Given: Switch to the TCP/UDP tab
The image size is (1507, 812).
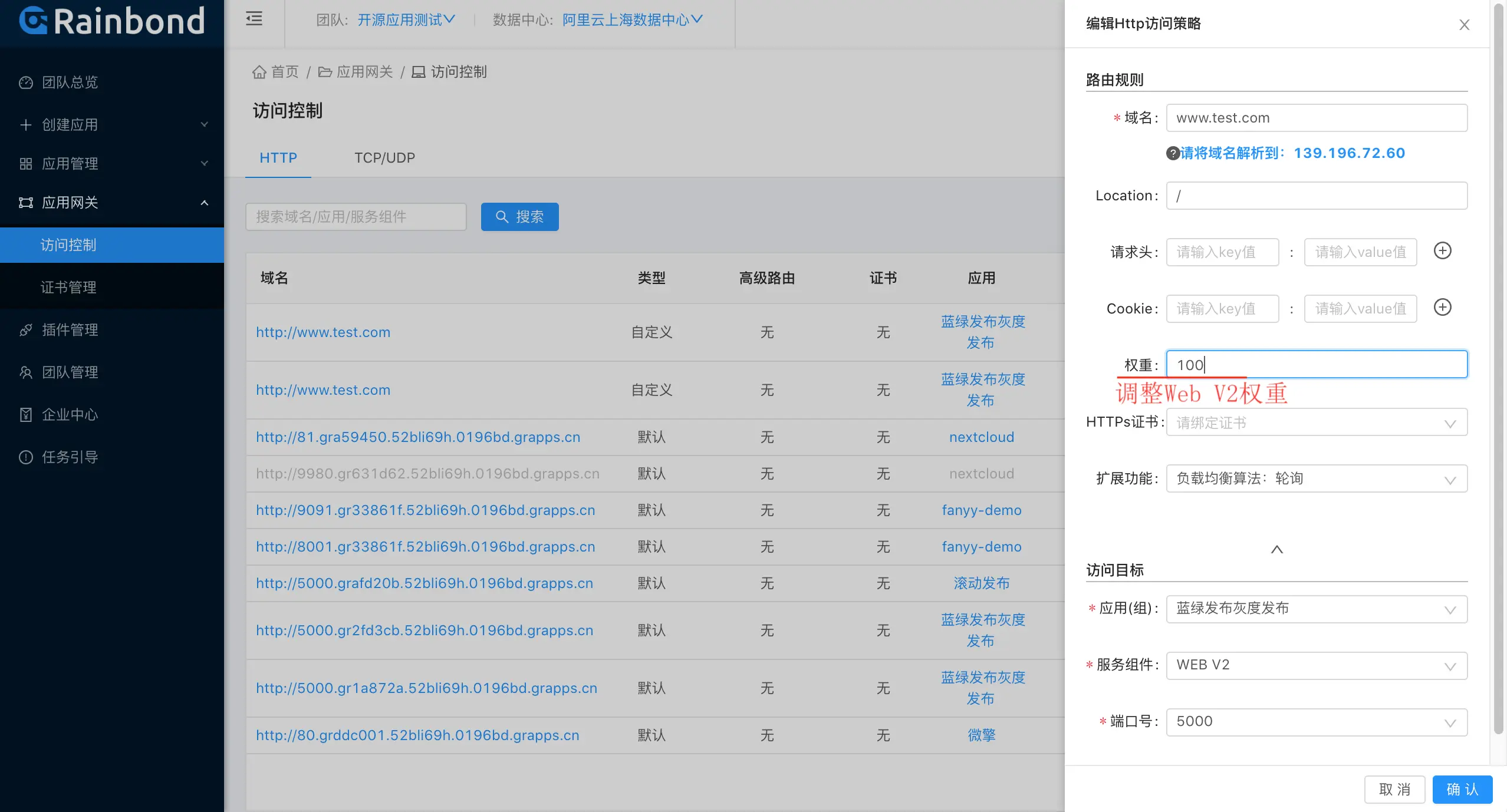Looking at the screenshot, I should tap(384, 158).
